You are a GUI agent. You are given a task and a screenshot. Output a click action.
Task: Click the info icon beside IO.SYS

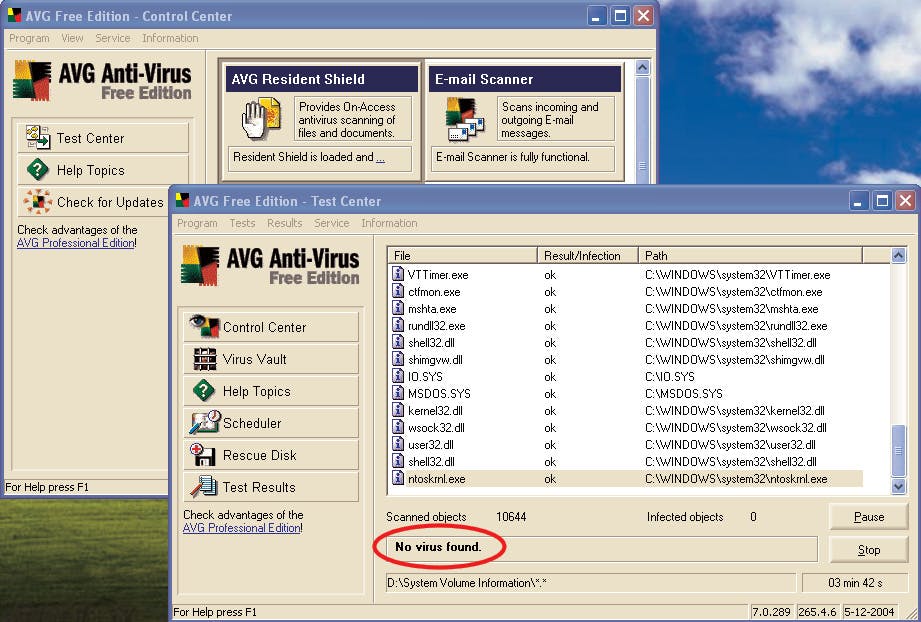pos(398,376)
